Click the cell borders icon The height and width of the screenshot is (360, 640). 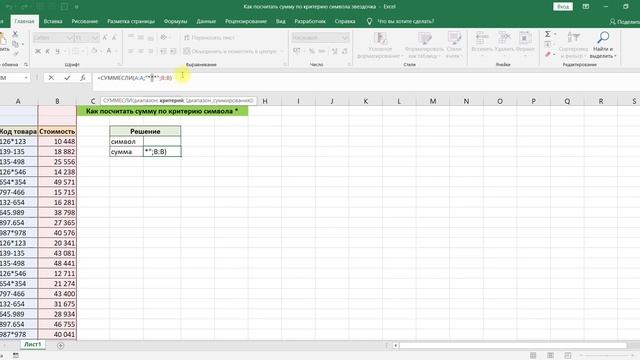[76, 51]
